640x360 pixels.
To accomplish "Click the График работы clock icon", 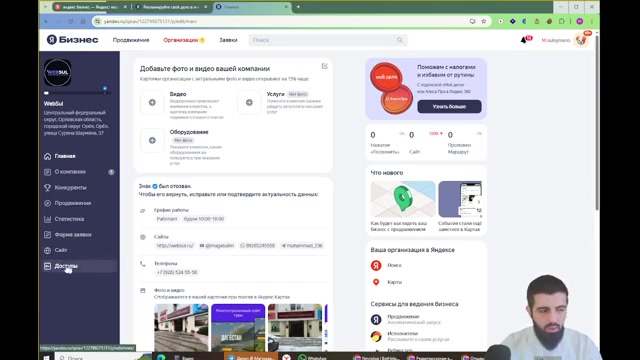I will (142, 211).
